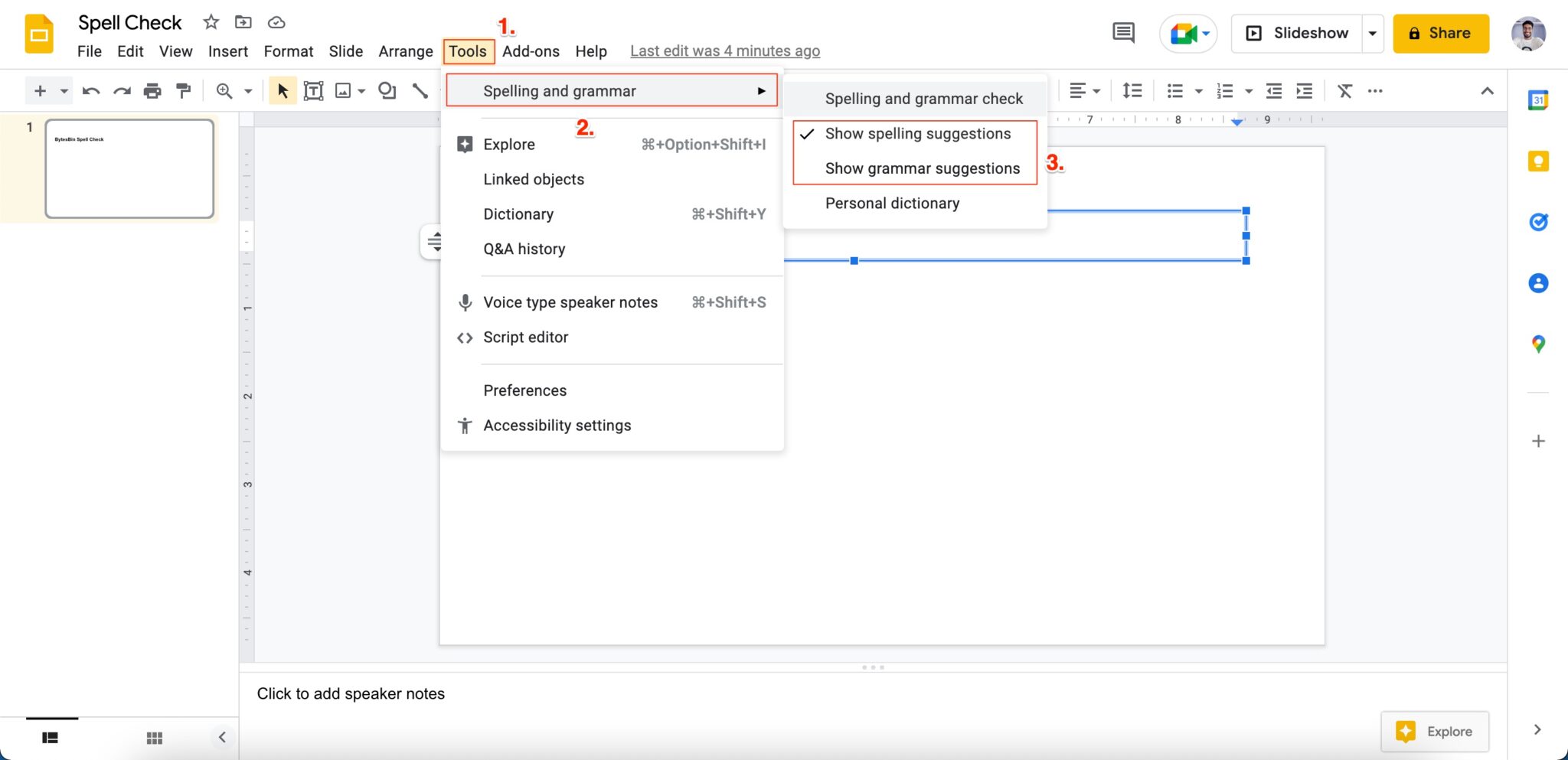Enable Show spelling suggestions
The image size is (1568, 760).
click(917, 133)
